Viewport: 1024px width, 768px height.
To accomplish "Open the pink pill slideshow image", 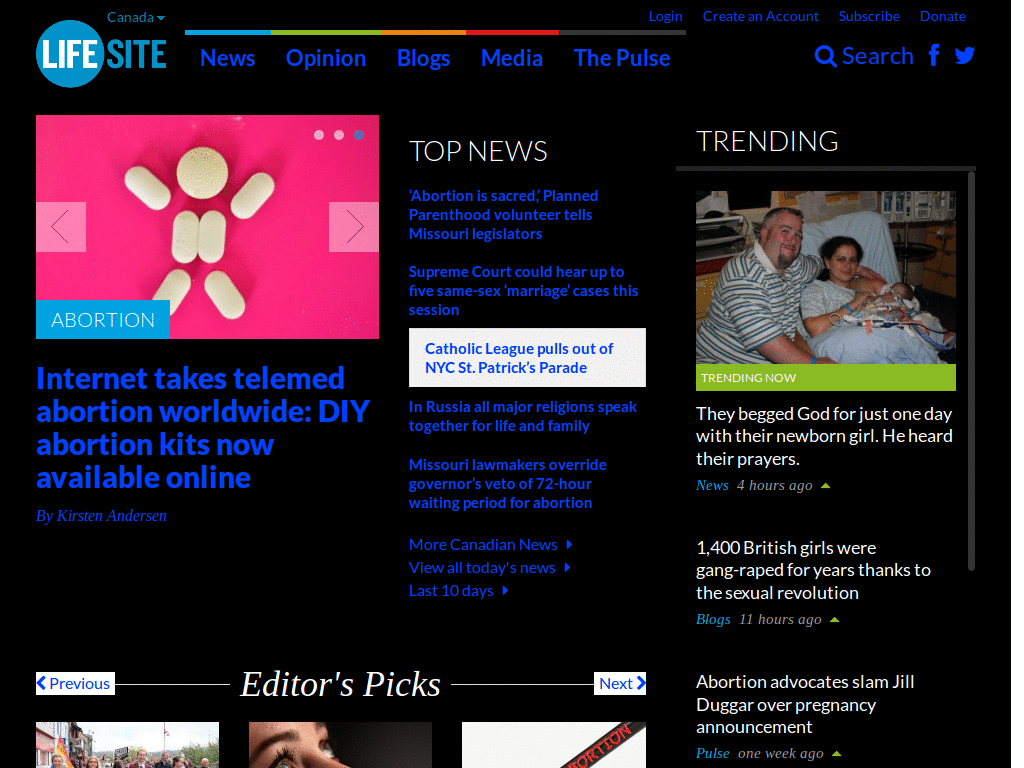I will (207, 227).
